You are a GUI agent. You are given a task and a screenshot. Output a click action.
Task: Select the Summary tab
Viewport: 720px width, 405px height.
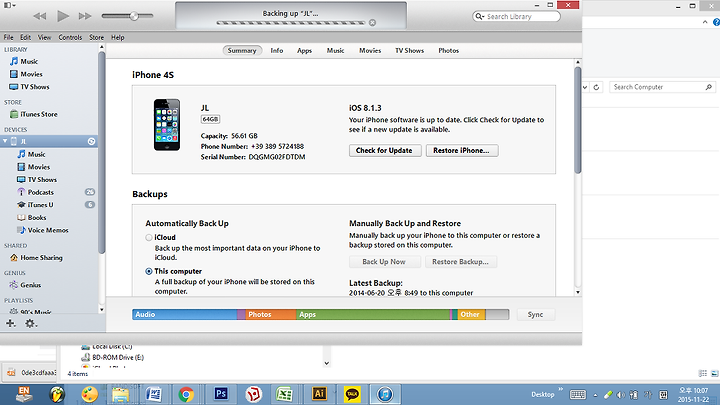click(242, 51)
